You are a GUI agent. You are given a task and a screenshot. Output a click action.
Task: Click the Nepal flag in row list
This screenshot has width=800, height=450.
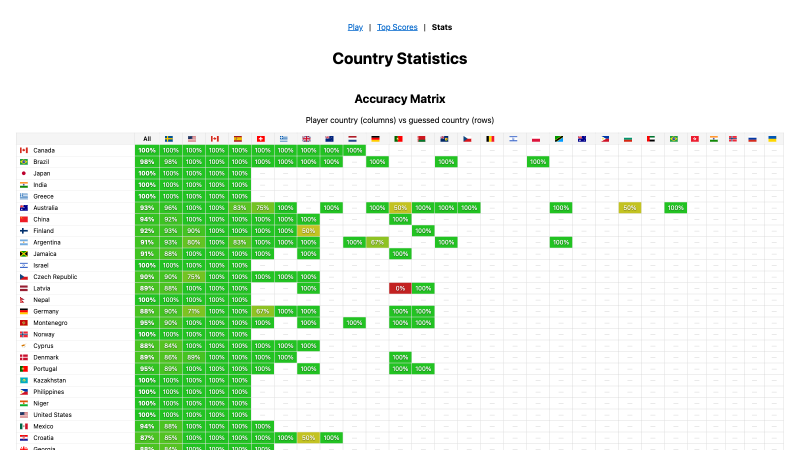(23, 300)
